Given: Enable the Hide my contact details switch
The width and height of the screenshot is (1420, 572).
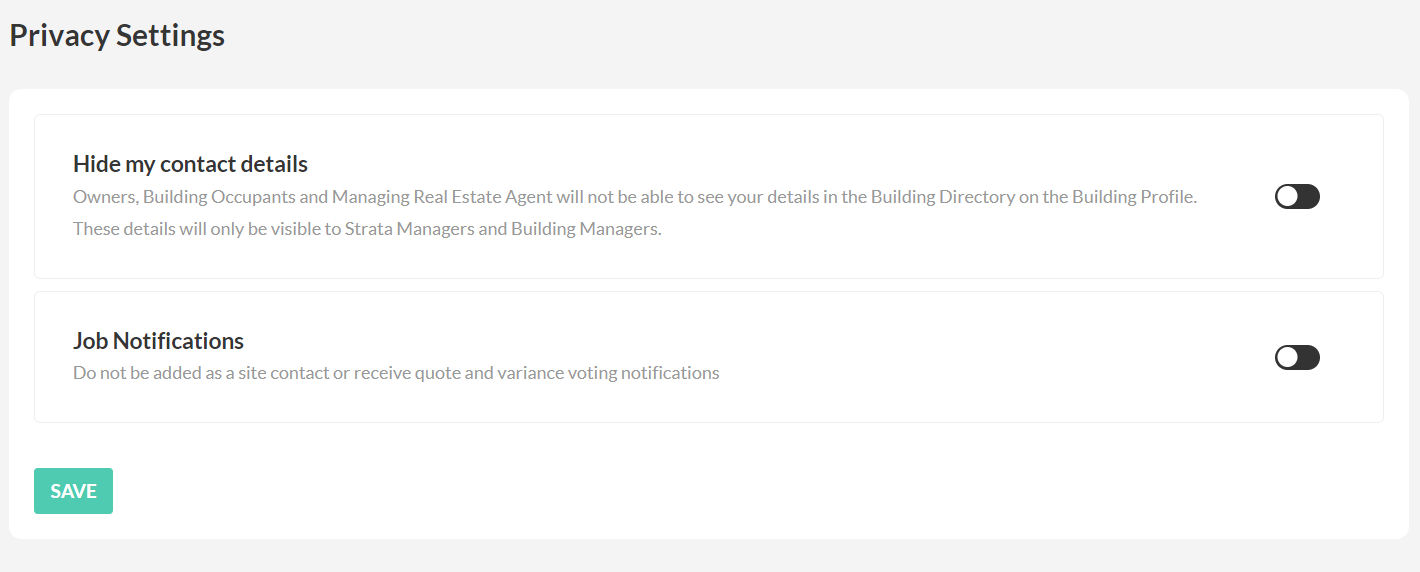Looking at the screenshot, I should [1297, 197].
